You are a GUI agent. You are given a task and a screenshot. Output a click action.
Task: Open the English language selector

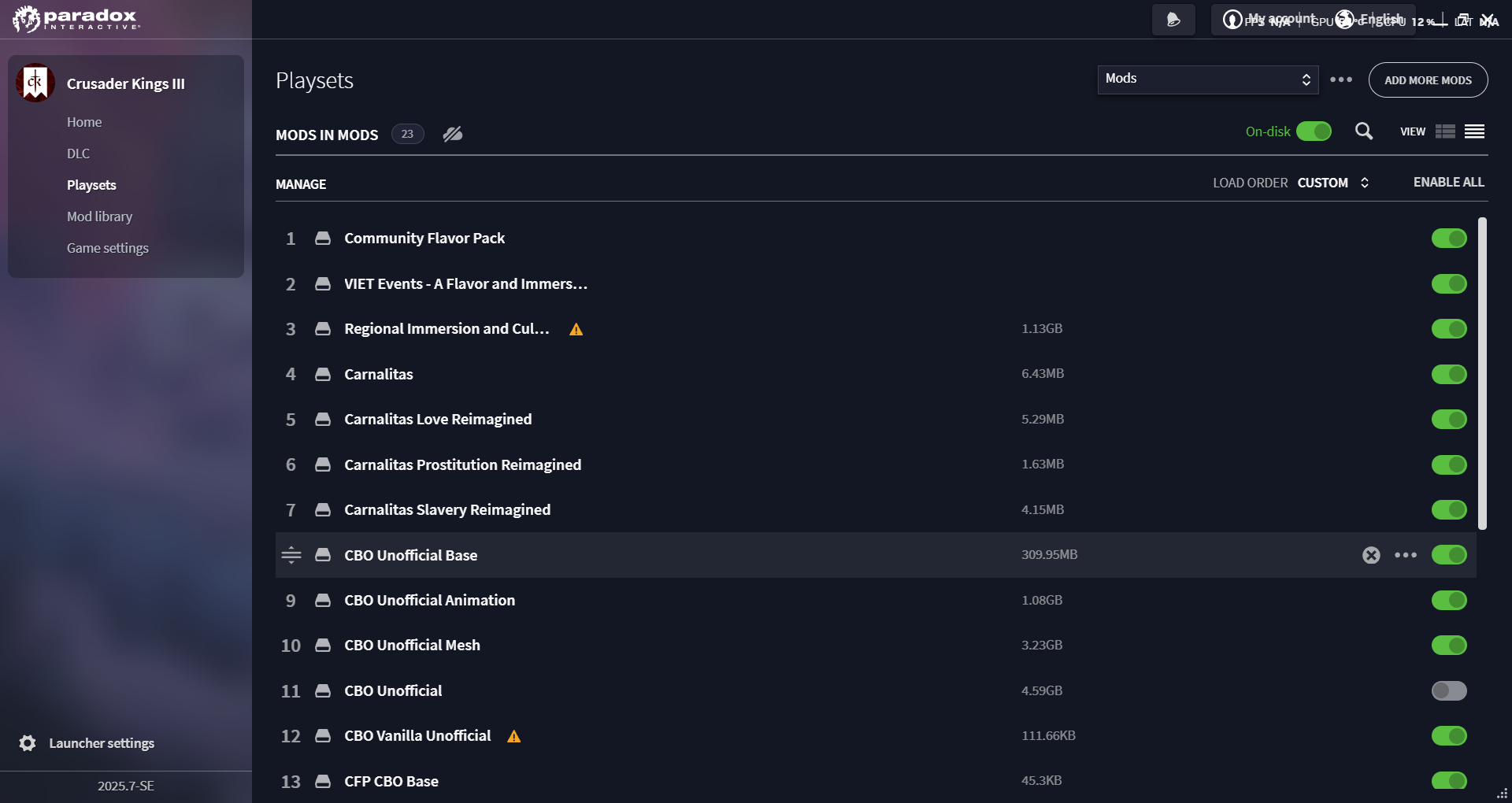click(x=1370, y=19)
